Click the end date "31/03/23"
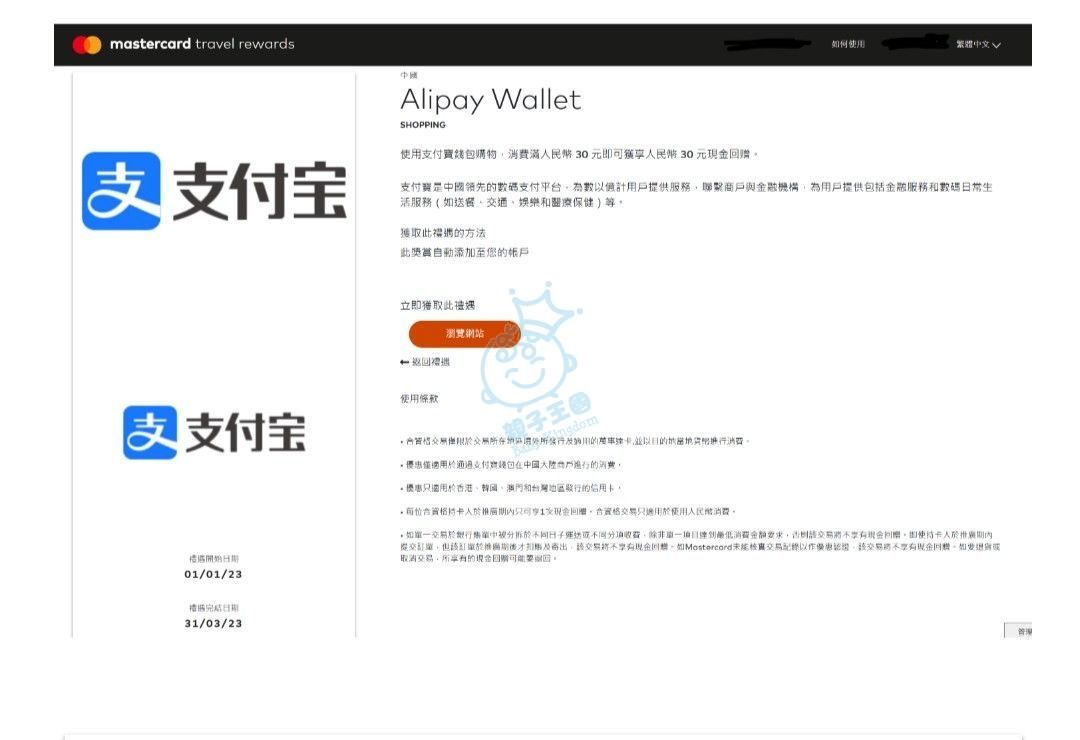The image size is (1080, 740). pos(214,624)
